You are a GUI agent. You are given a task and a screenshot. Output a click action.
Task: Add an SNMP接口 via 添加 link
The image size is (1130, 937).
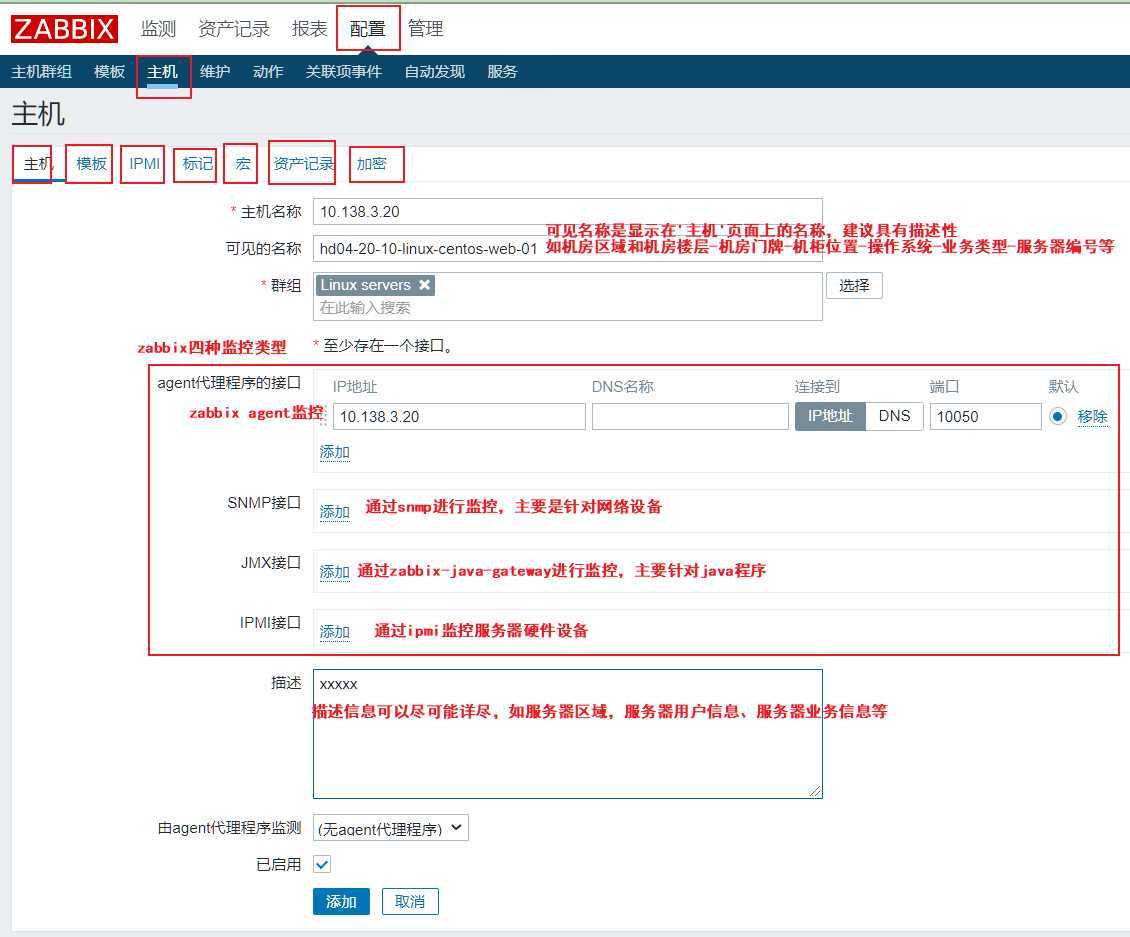click(x=334, y=512)
